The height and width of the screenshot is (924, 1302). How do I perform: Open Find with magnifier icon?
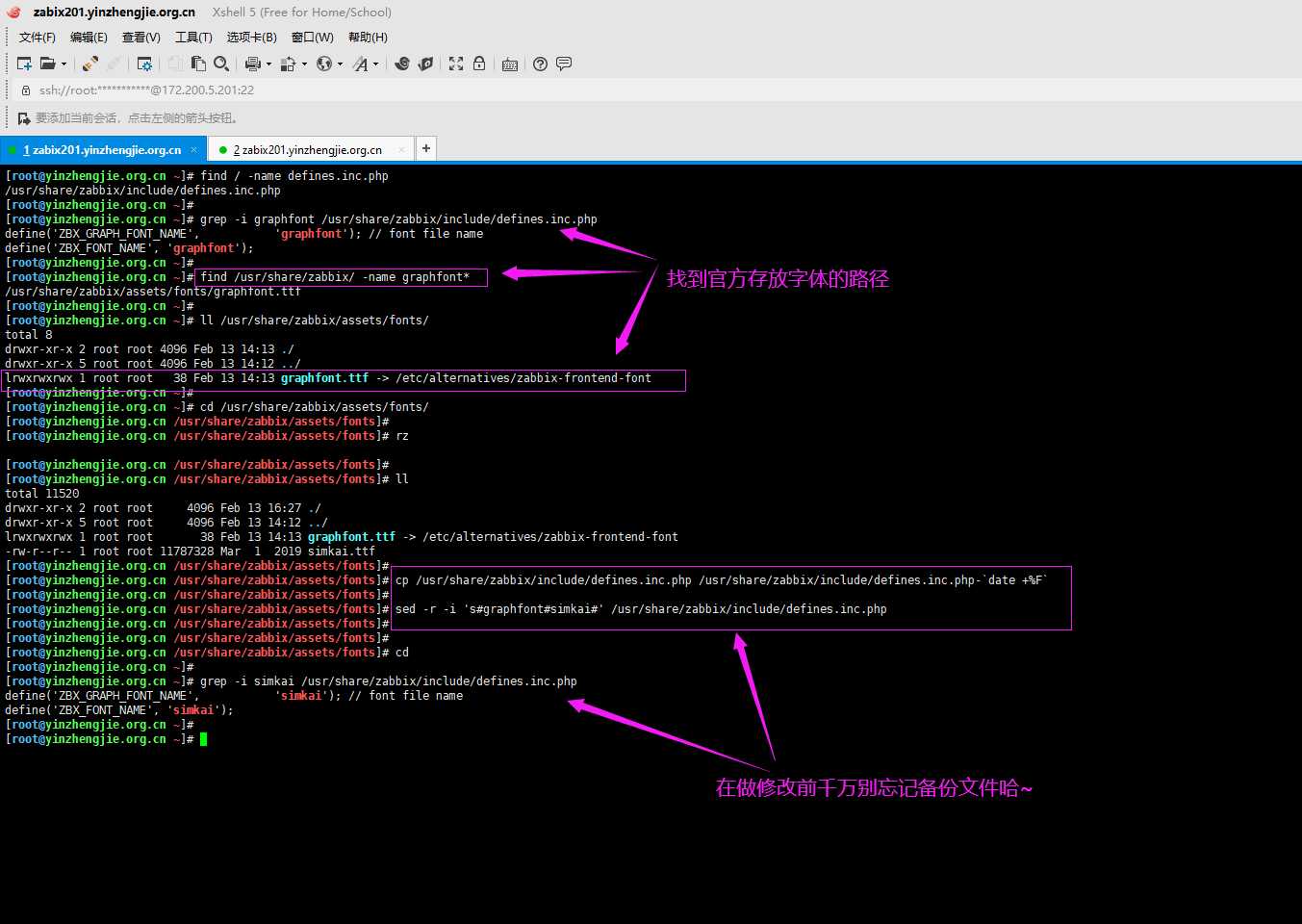pyautogui.click(x=221, y=64)
